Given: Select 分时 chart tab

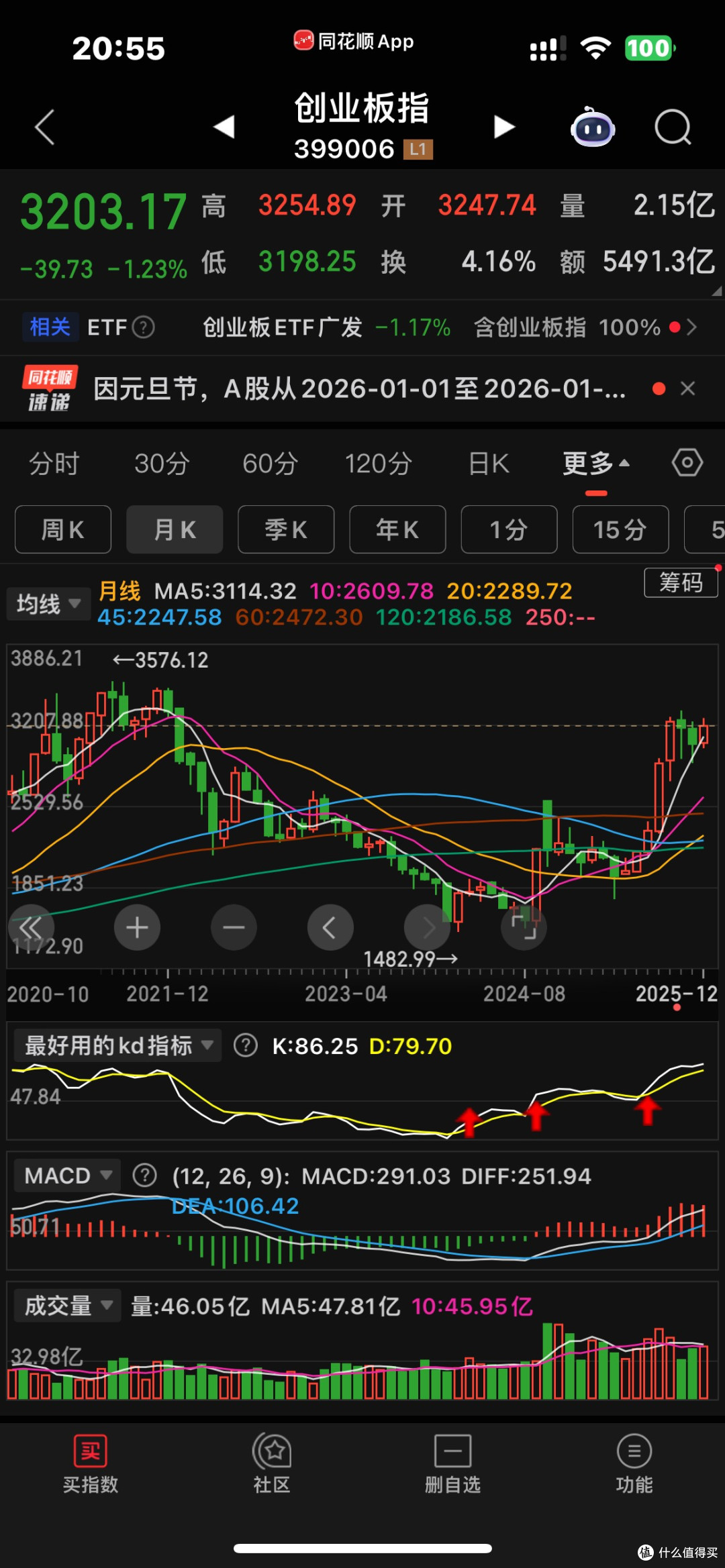Looking at the screenshot, I should [54, 464].
